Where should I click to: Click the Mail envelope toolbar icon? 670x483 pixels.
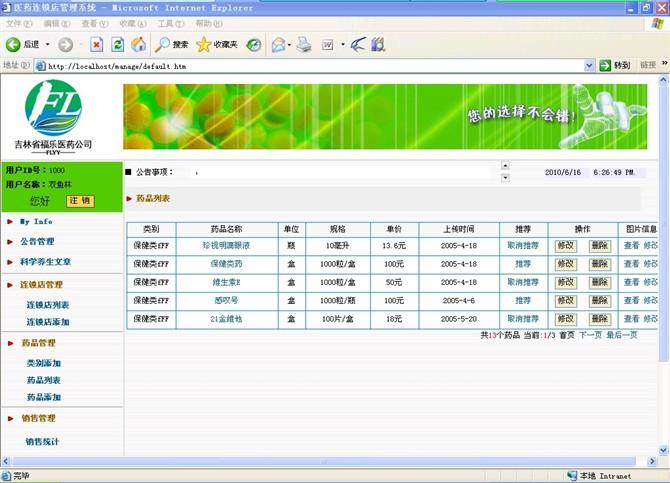coord(278,44)
